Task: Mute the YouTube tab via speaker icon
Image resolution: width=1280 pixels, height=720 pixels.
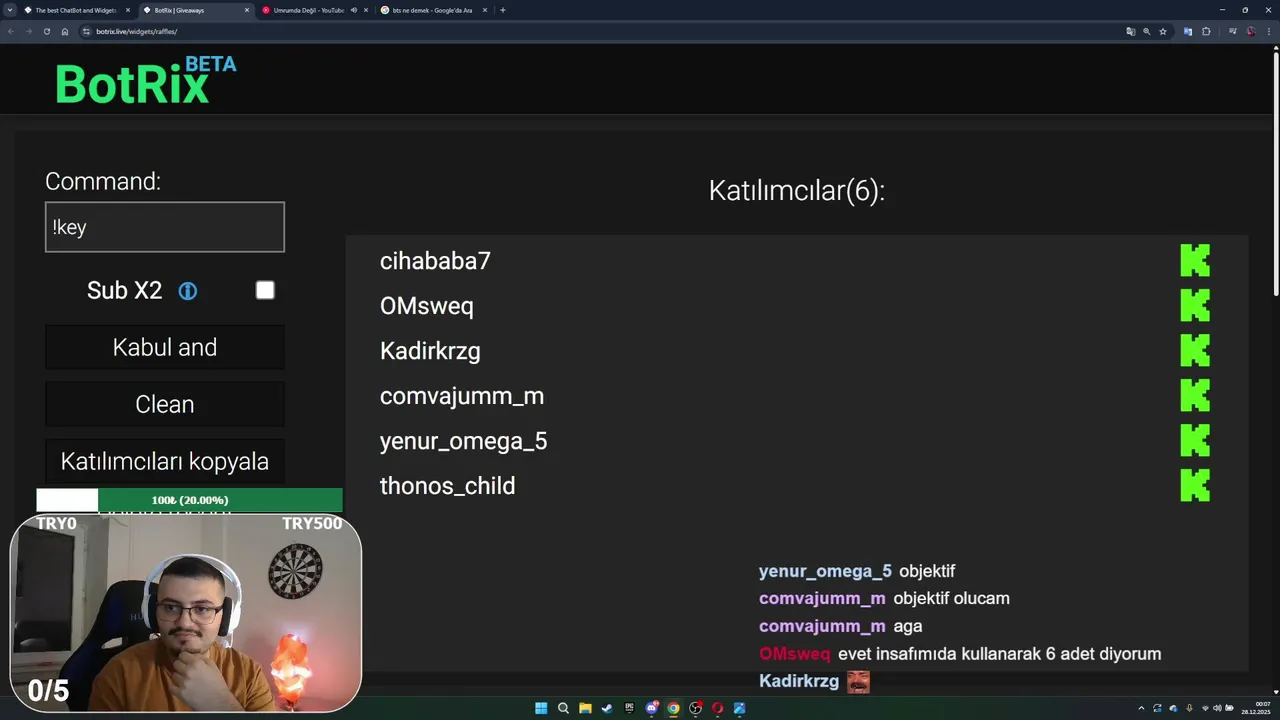Action: tap(354, 10)
